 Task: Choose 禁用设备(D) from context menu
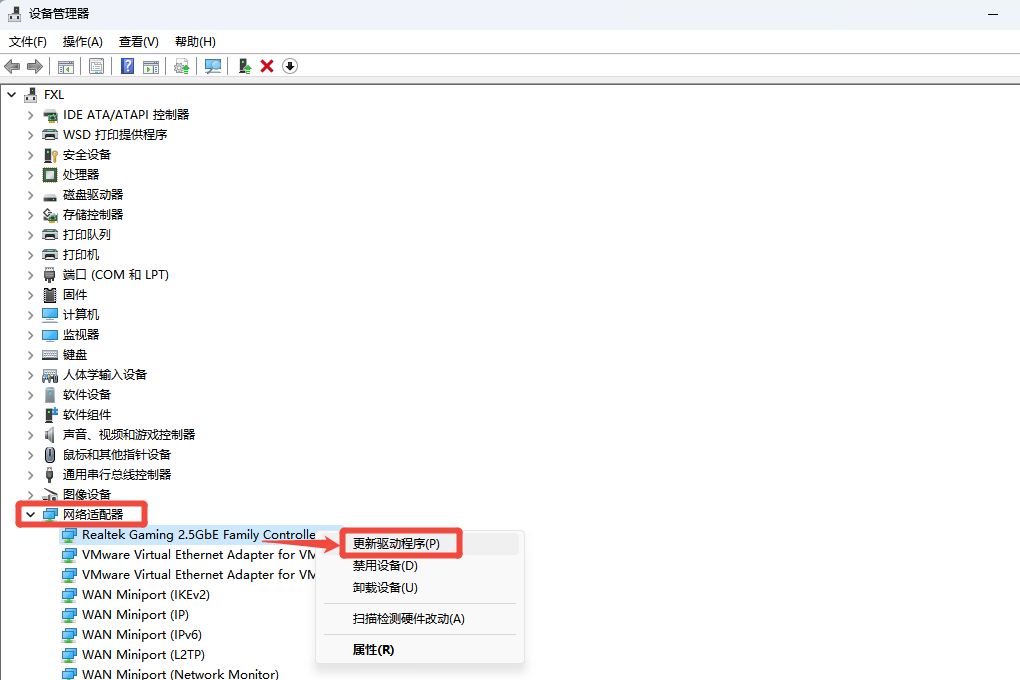[x=420, y=565]
